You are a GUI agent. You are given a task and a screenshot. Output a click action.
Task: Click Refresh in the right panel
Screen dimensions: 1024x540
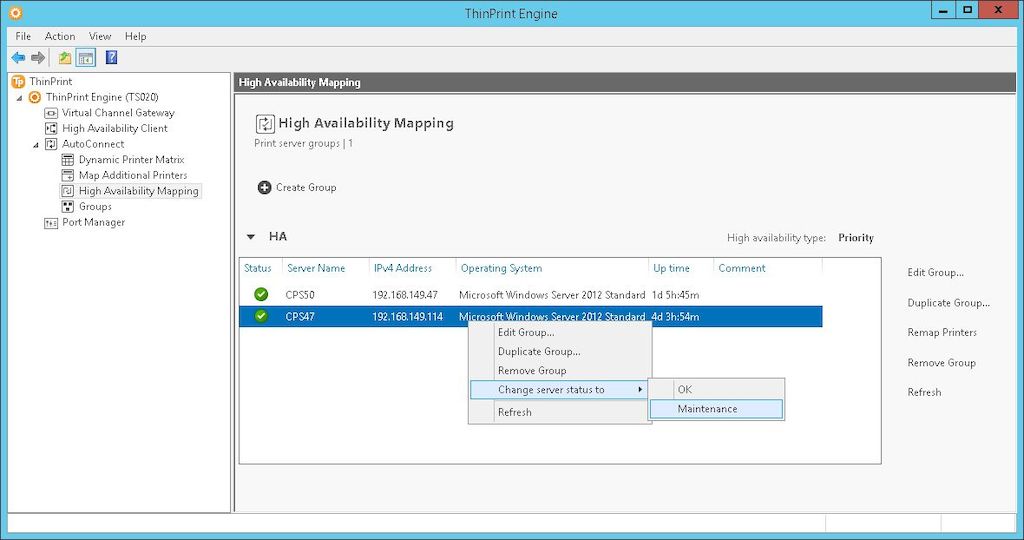[925, 392]
